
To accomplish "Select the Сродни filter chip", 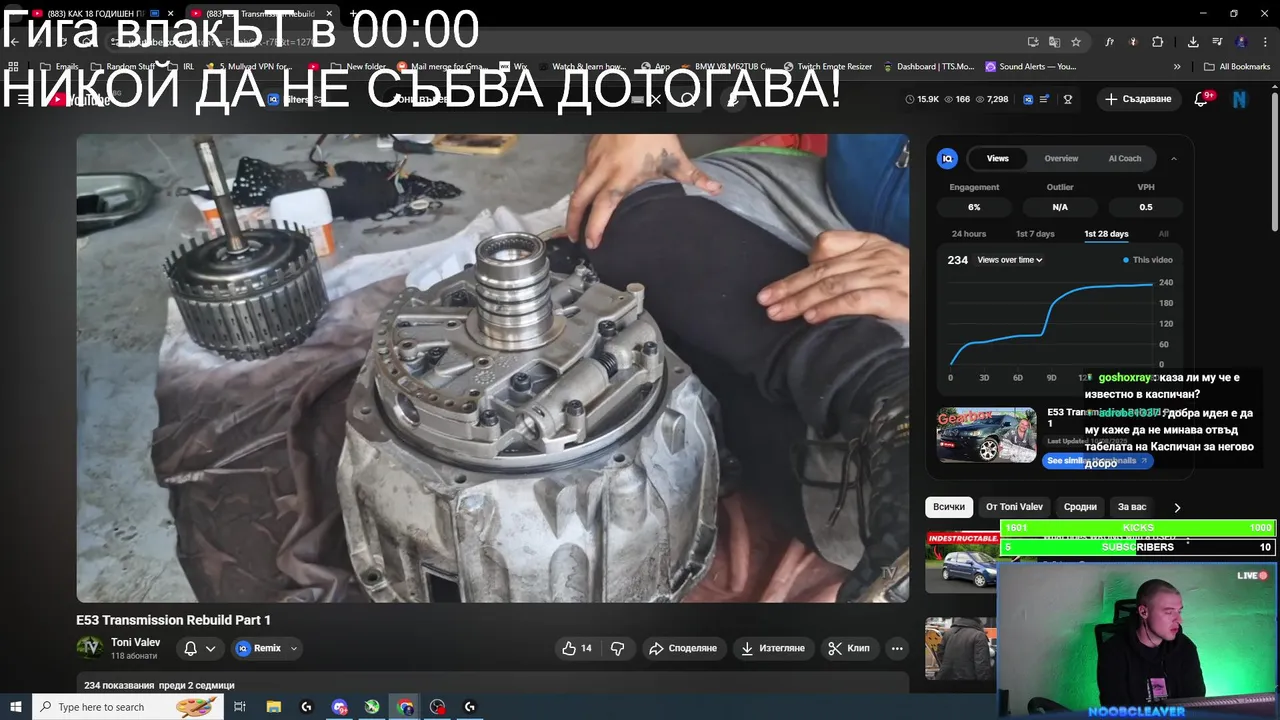I will 1080,507.
